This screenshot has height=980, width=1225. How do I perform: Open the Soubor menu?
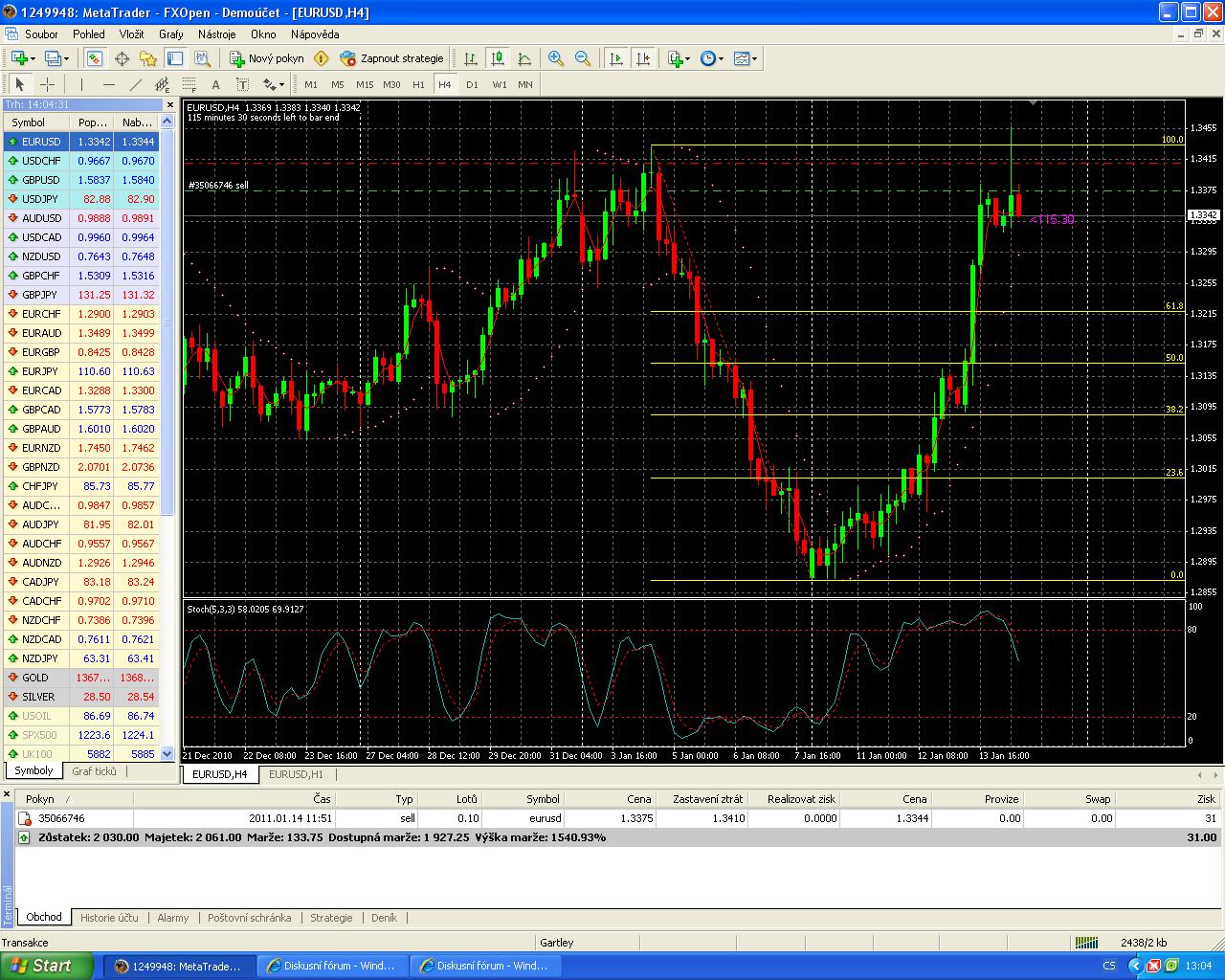41,34
